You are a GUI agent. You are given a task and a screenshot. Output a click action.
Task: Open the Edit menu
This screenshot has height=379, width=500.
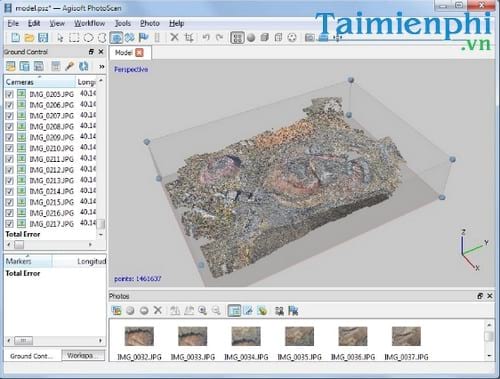[34, 23]
